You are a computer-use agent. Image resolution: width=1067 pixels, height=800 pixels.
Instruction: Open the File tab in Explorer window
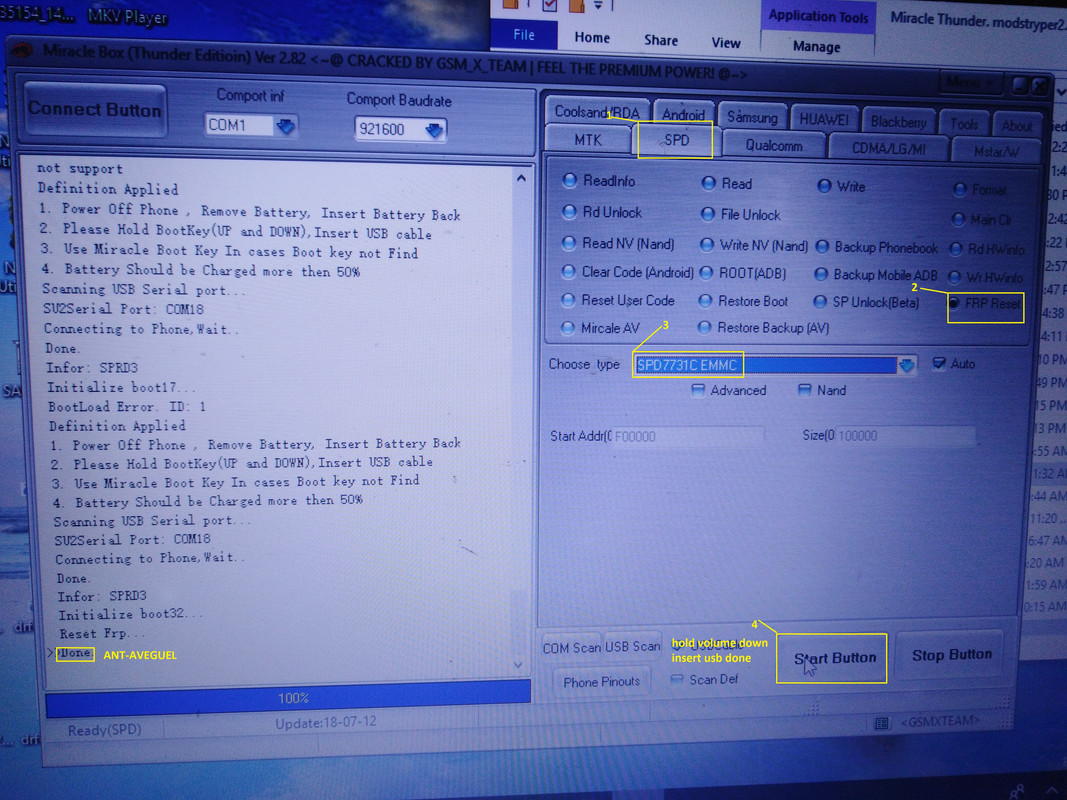tap(523, 35)
